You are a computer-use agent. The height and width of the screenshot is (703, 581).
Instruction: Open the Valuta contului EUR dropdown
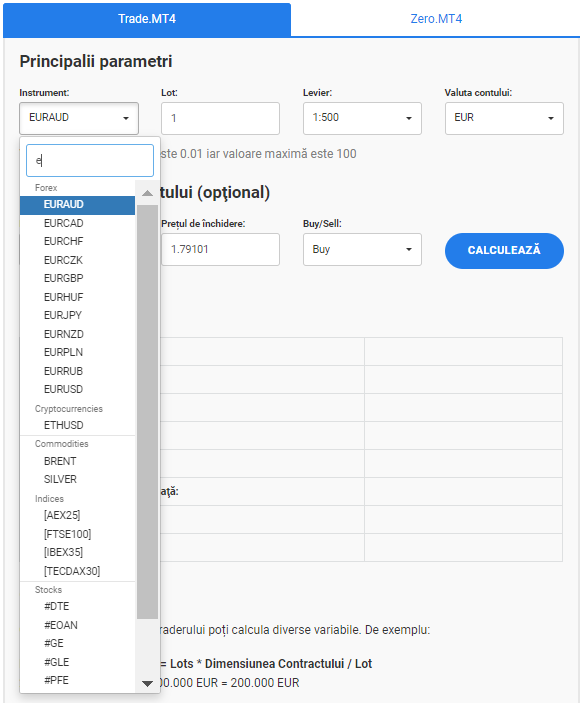(x=504, y=118)
